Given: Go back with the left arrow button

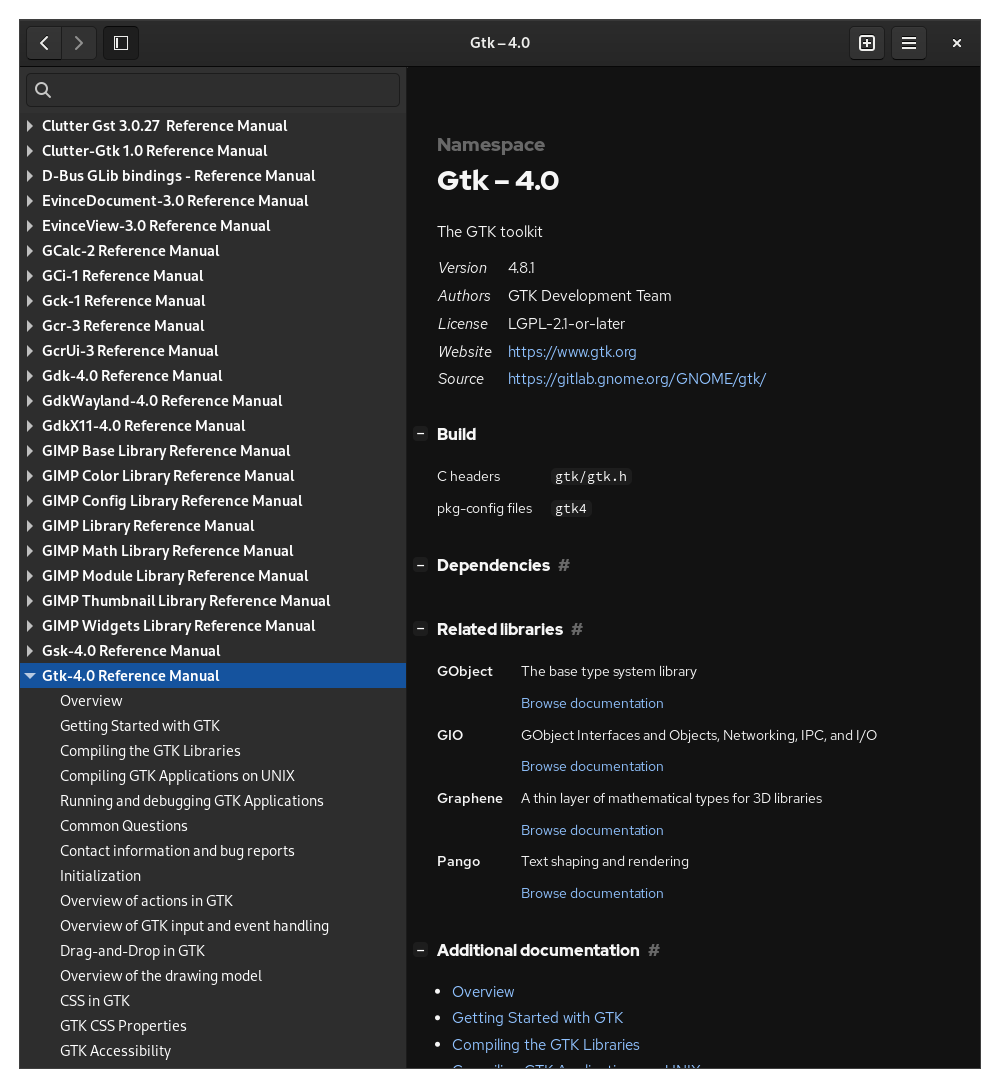Looking at the screenshot, I should coord(44,43).
